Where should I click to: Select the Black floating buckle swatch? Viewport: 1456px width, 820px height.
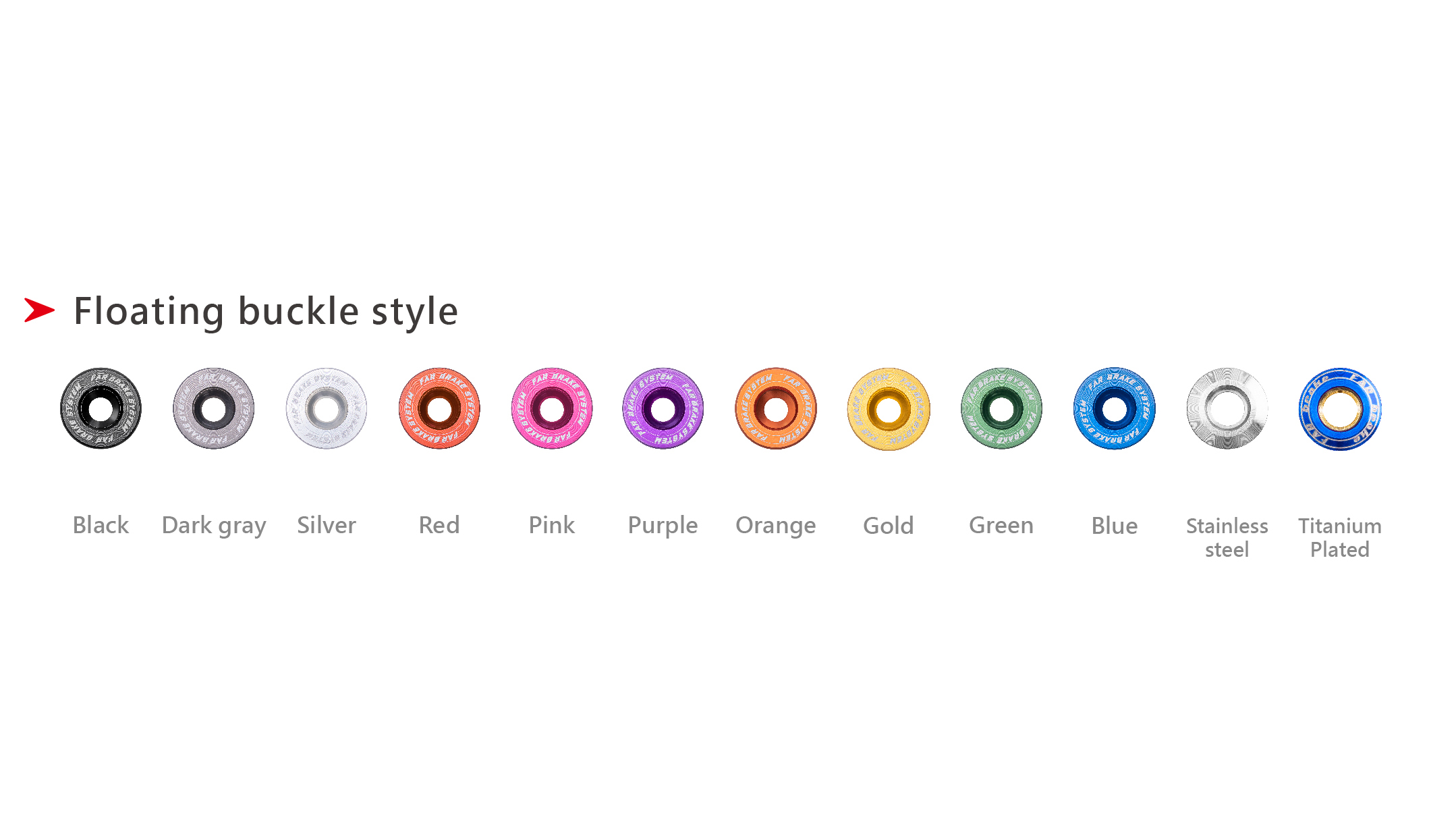[x=101, y=408]
